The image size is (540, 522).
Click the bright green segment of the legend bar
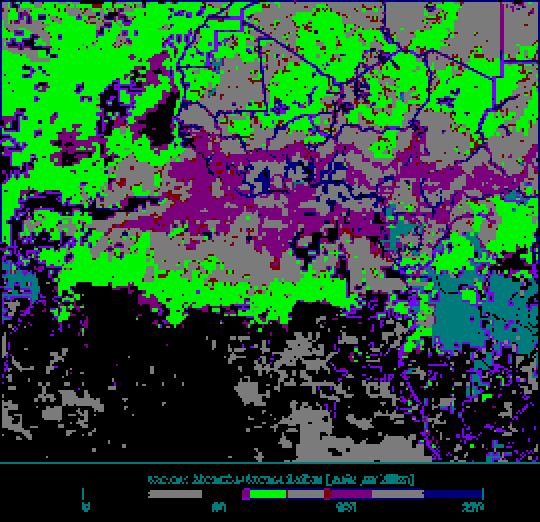pos(268,494)
